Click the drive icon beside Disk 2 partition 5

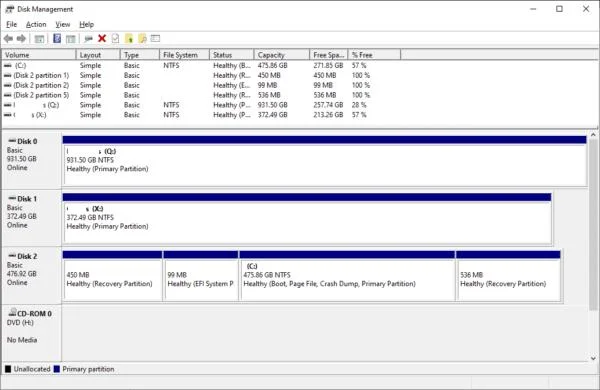click(8, 95)
